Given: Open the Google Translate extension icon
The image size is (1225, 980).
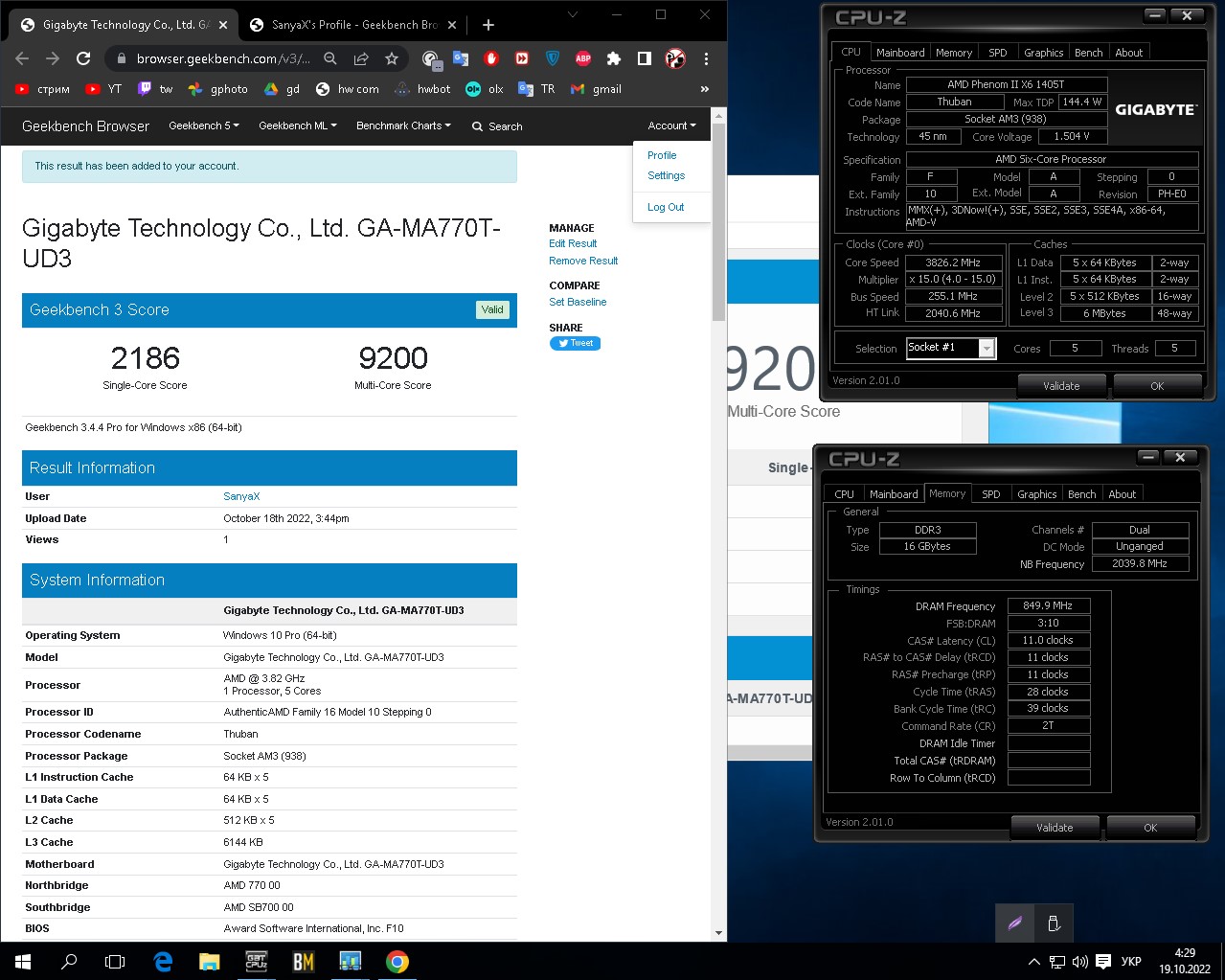Looking at the screenshot, I should [x=461, y=58].
